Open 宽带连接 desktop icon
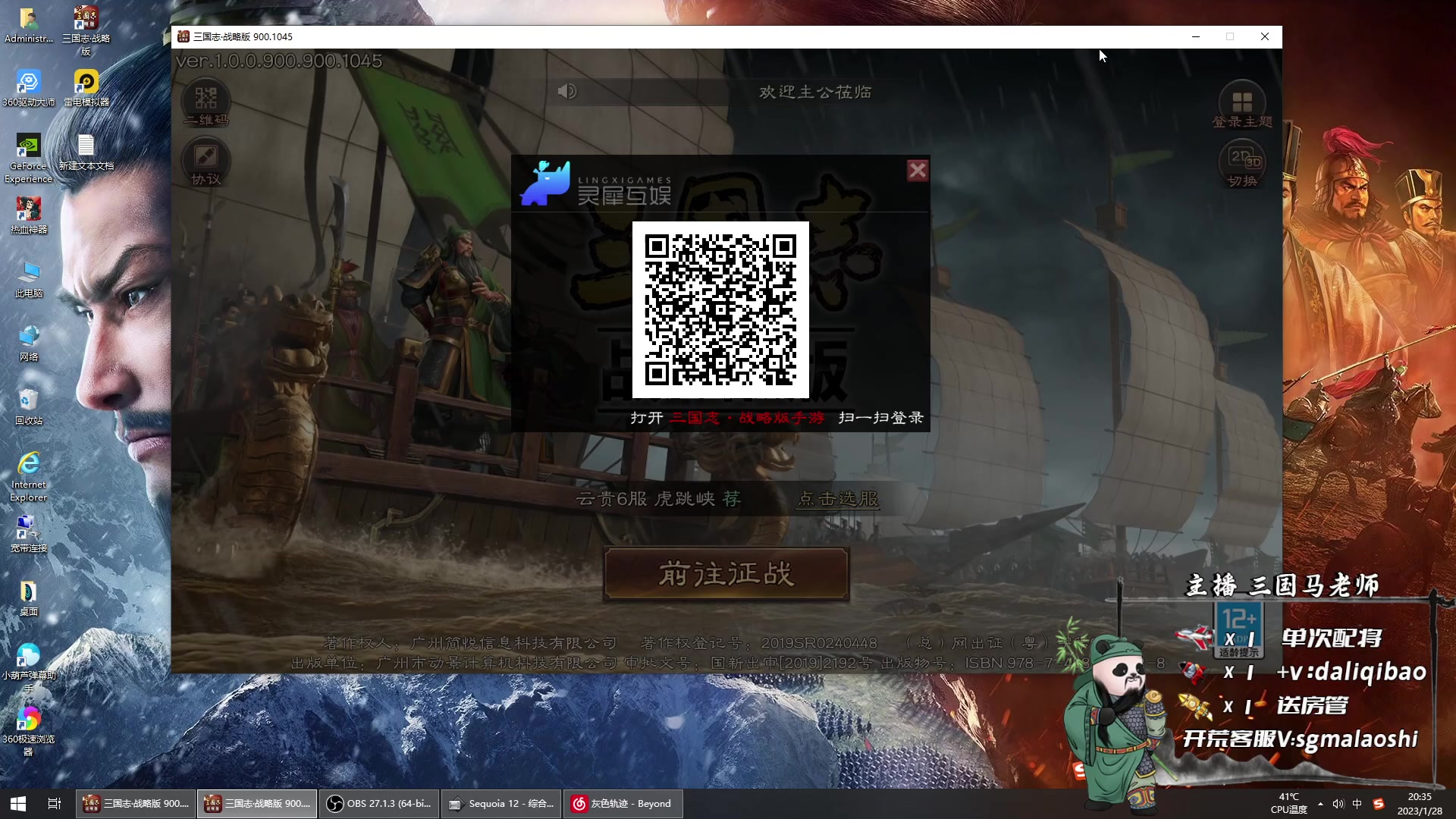Viewport: 1456px width, 819px height. [29, 534]
